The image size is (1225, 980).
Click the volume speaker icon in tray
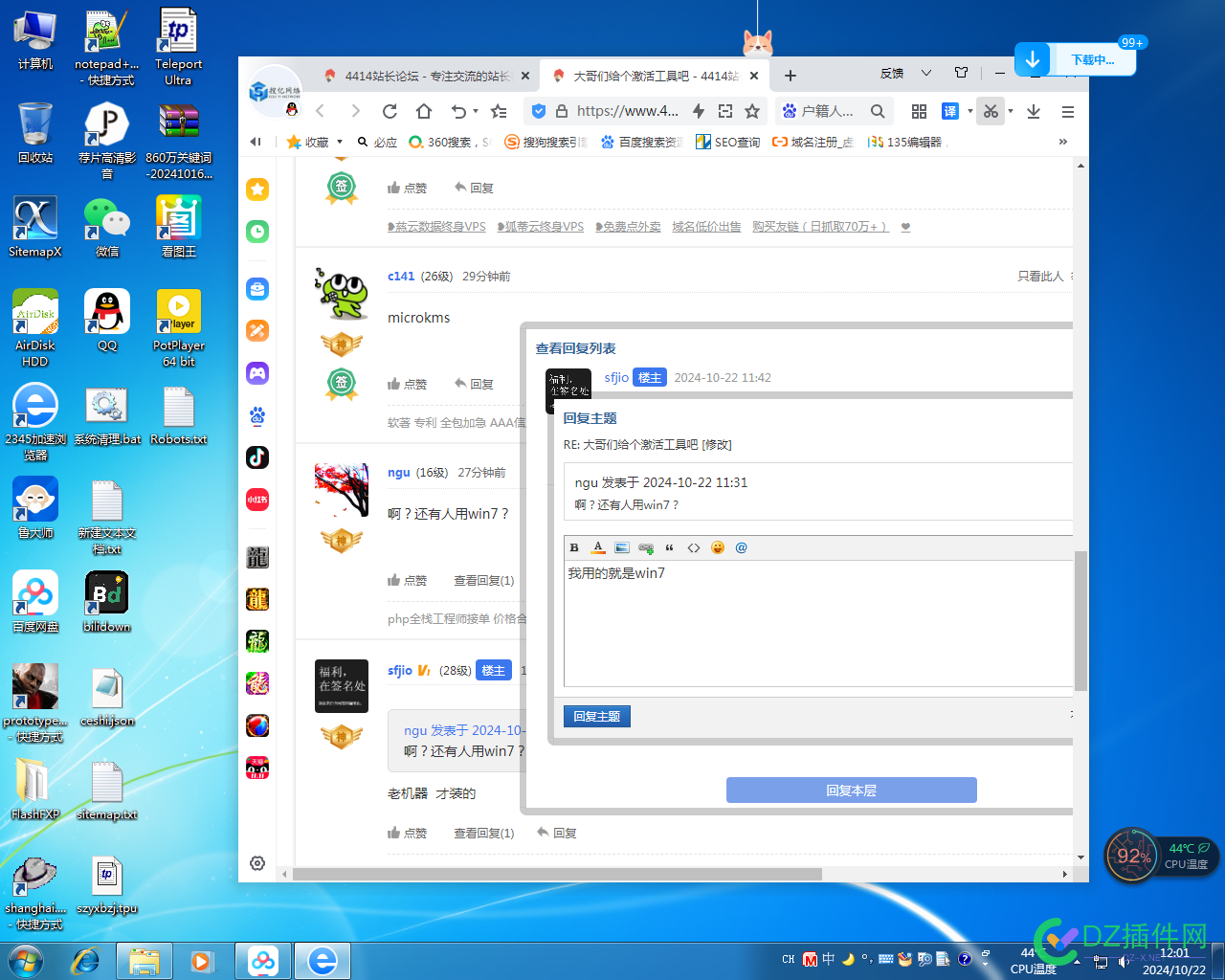point(1124,962)
